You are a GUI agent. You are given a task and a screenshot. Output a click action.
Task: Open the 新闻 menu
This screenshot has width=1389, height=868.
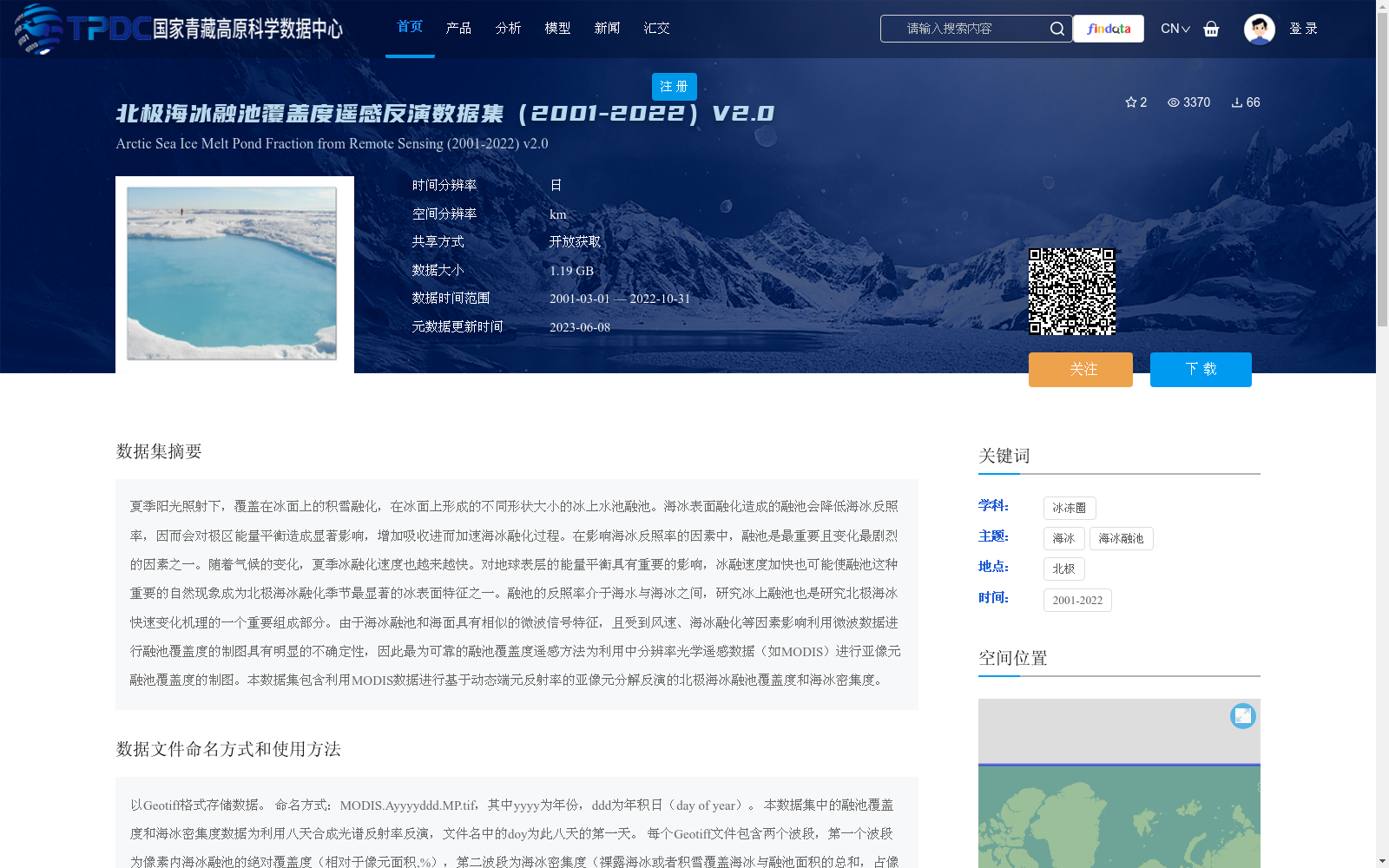pos(607,28)
